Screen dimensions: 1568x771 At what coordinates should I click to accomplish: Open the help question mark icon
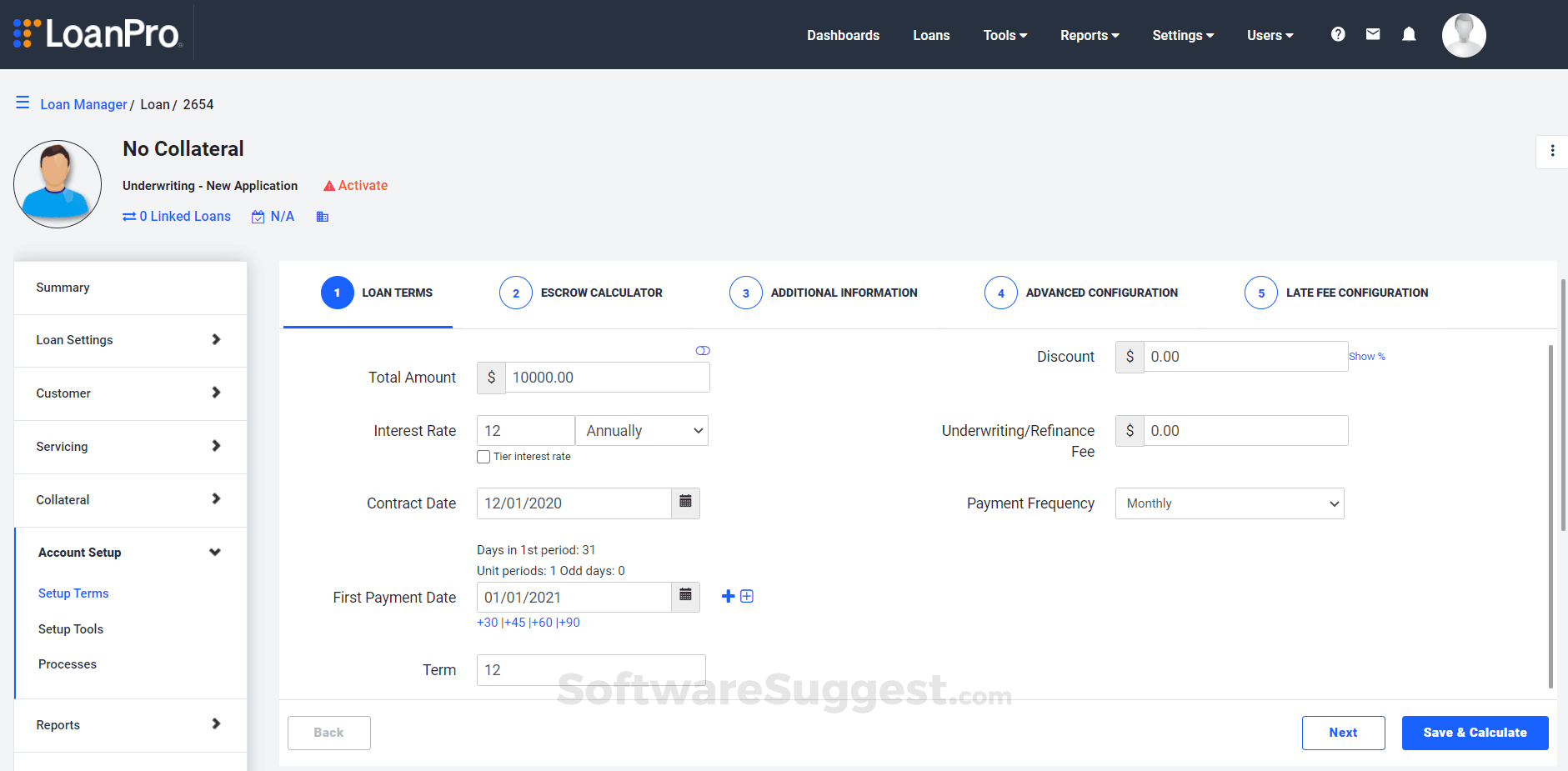click(1337, 34)
